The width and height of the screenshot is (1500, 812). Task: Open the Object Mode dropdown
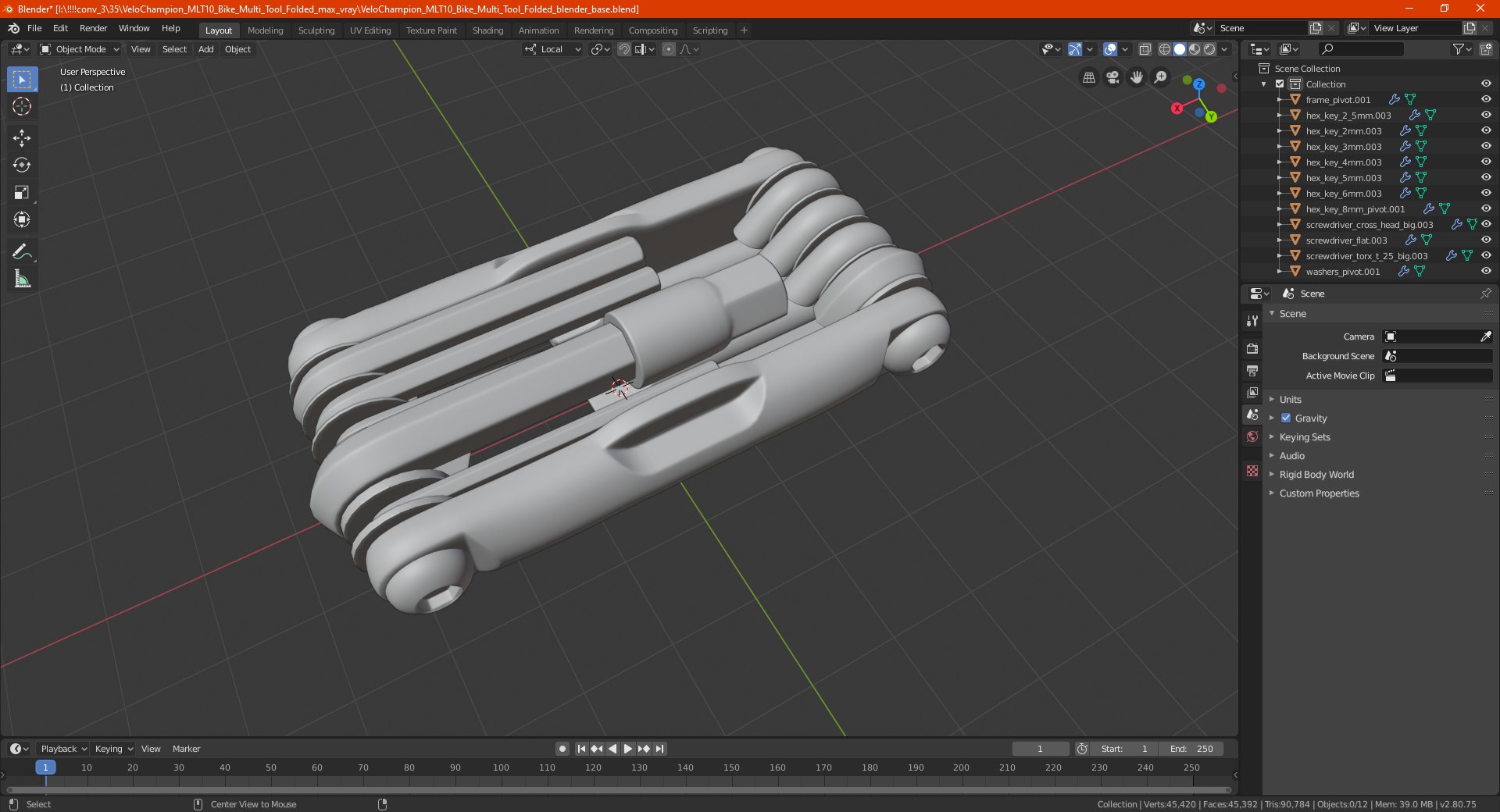80,49
